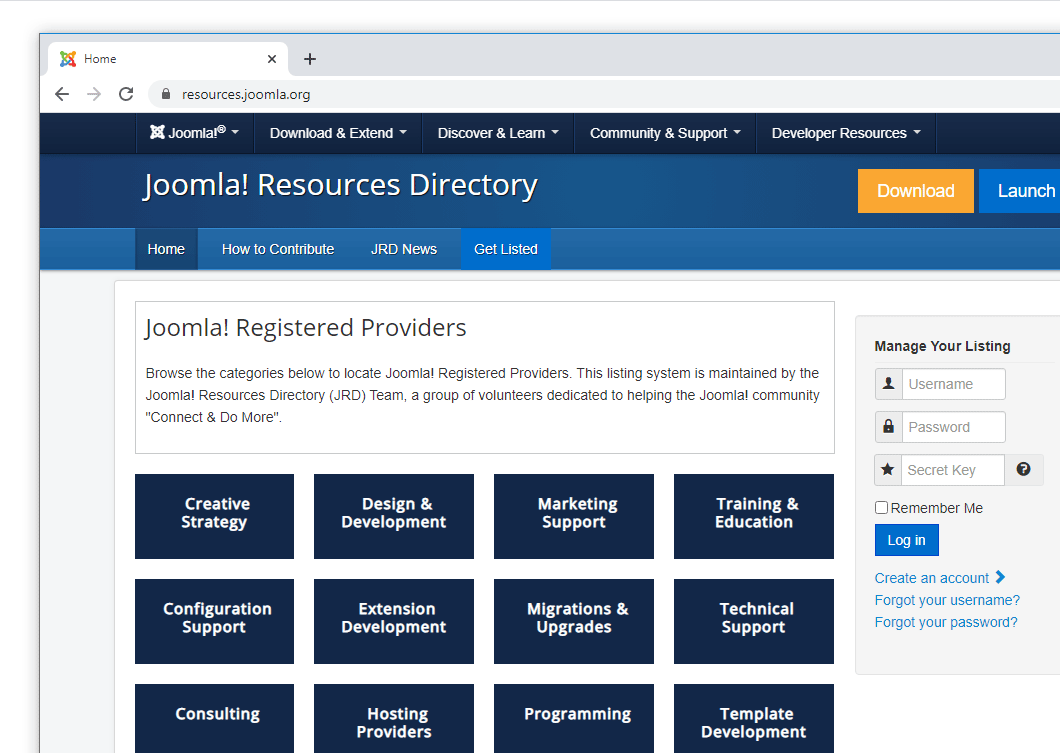Follow the Forgot your password? link
Viewport: 1060px width, 753px height.
pyautogui.click(x=946, y=623)
